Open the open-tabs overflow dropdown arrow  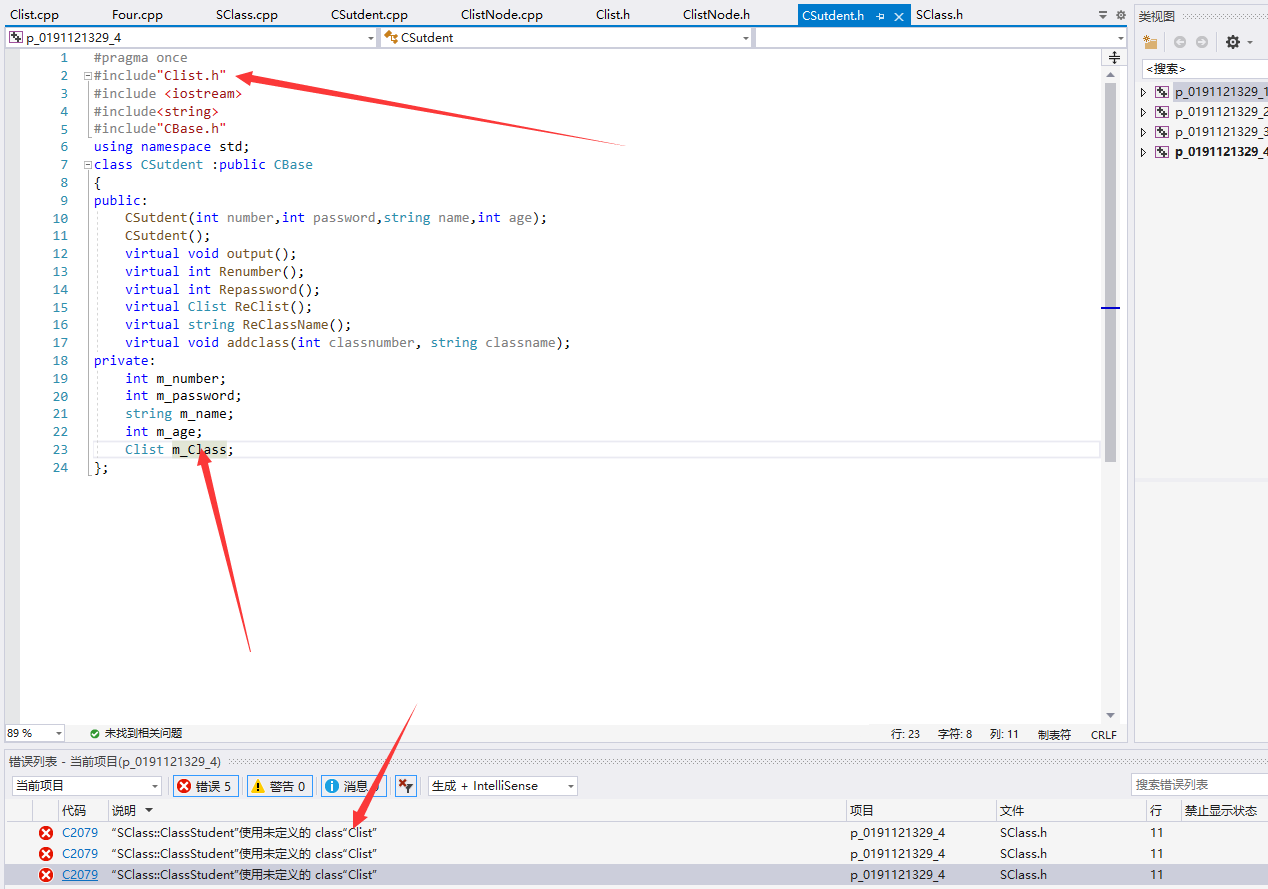point(1103,15)
